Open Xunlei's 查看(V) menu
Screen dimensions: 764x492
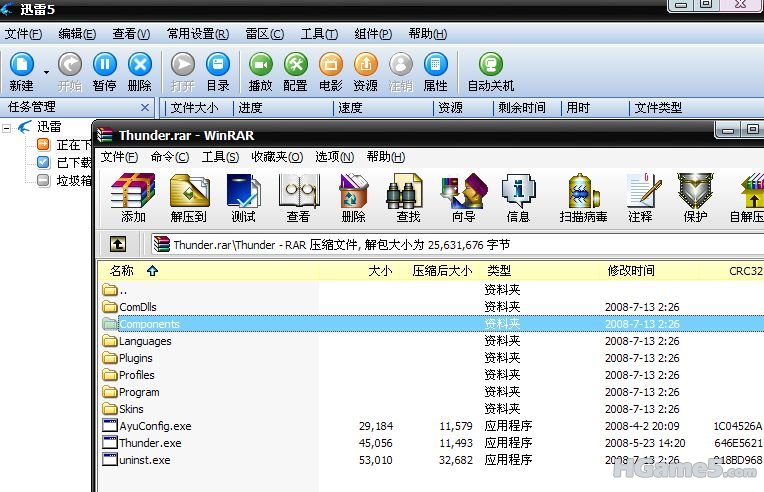pyautogui.click(x=131, y=34)
